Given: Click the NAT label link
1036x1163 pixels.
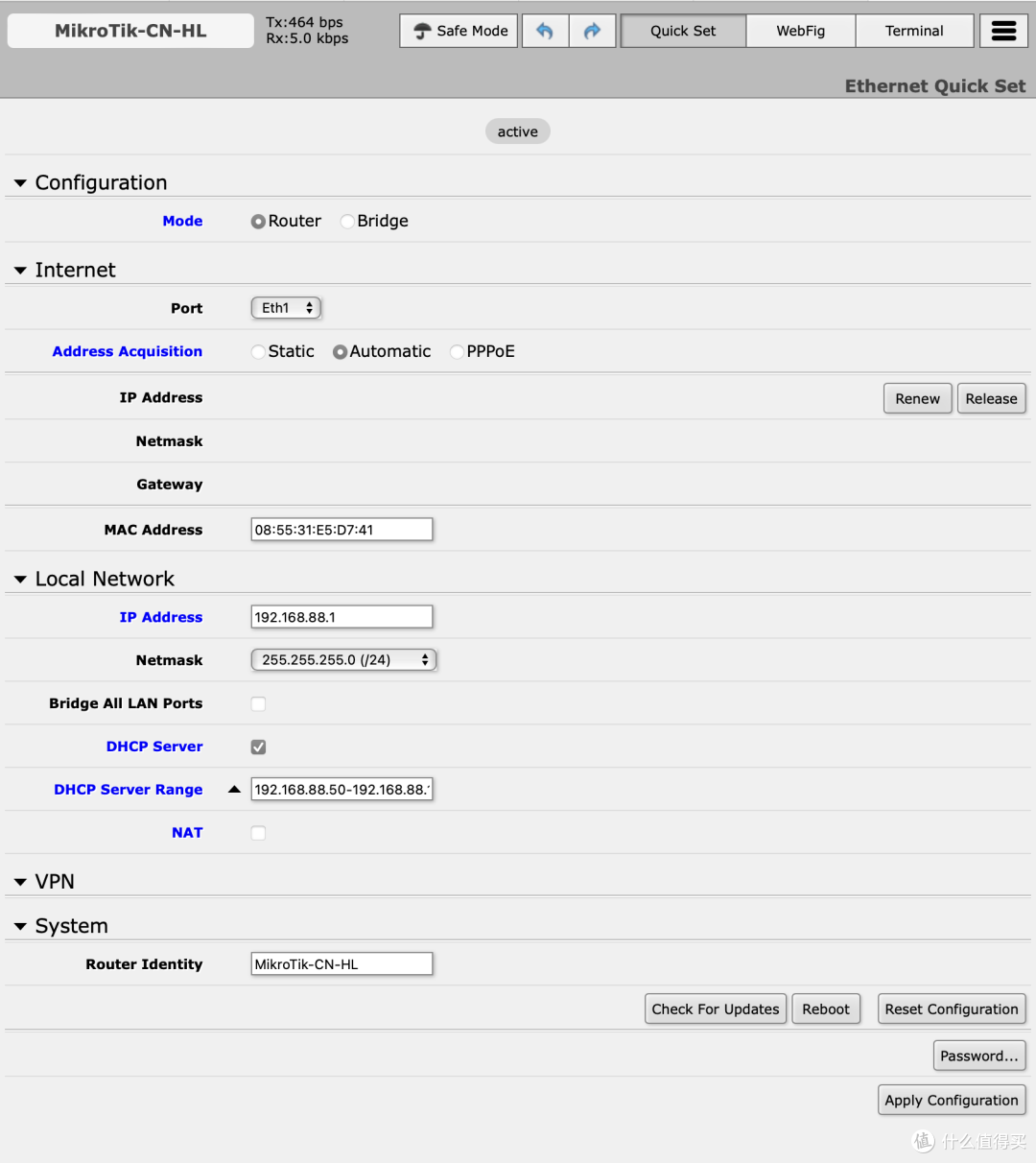Looking at the screenshot, I should click(x=187, y=833).
